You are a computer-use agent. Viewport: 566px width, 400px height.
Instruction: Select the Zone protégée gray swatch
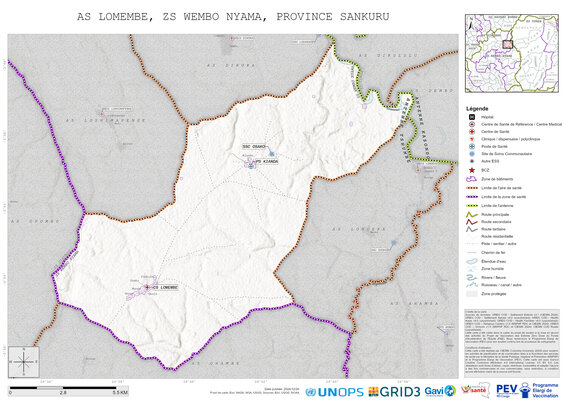471,294
